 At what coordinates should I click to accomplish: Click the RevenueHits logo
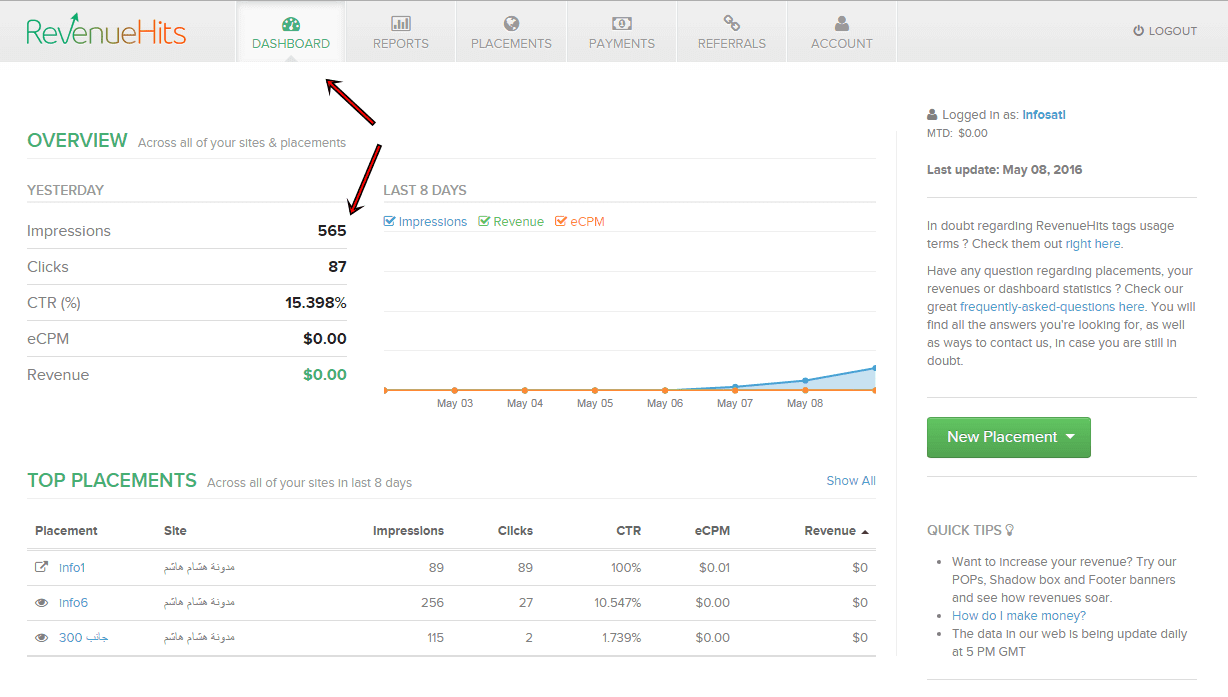pyautogui.click(x=106, y=31)
